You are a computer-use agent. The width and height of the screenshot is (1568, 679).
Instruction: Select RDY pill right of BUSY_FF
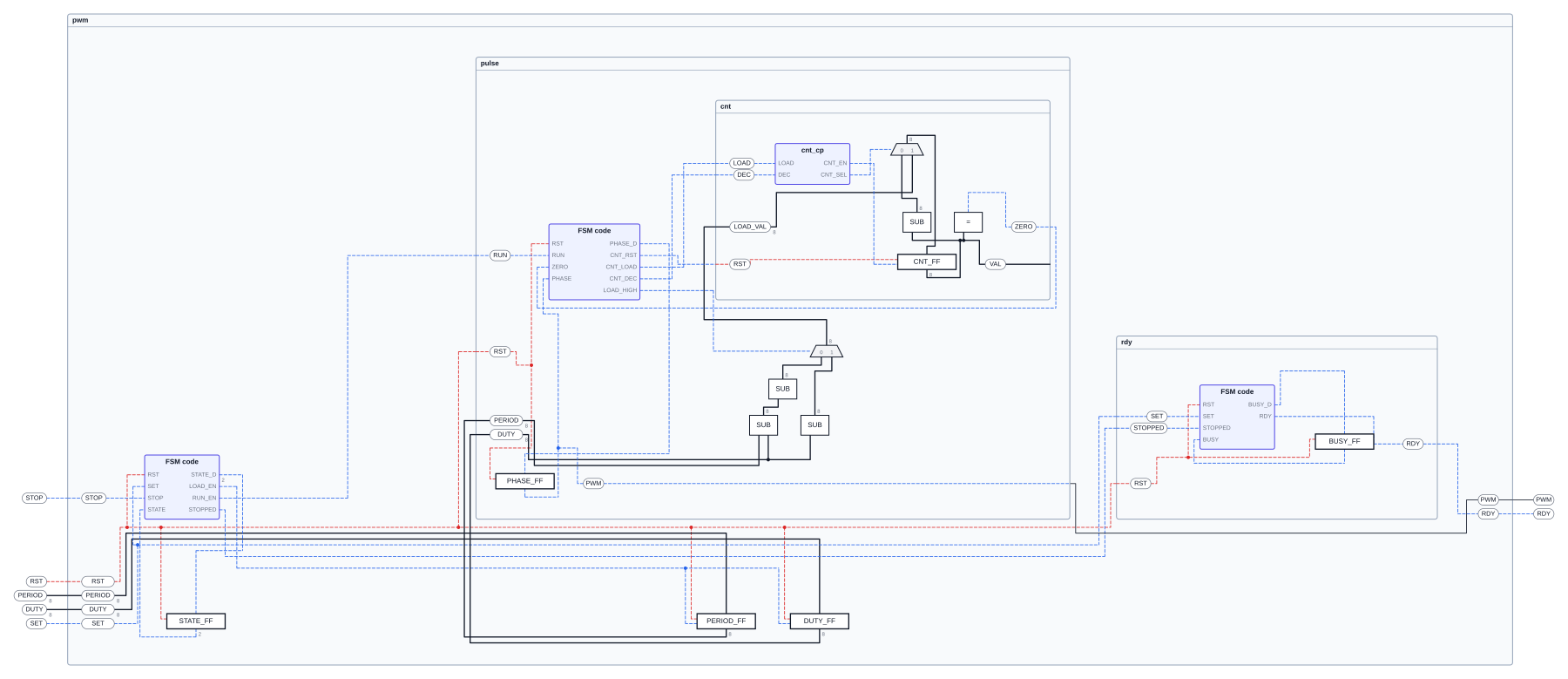1413,444
